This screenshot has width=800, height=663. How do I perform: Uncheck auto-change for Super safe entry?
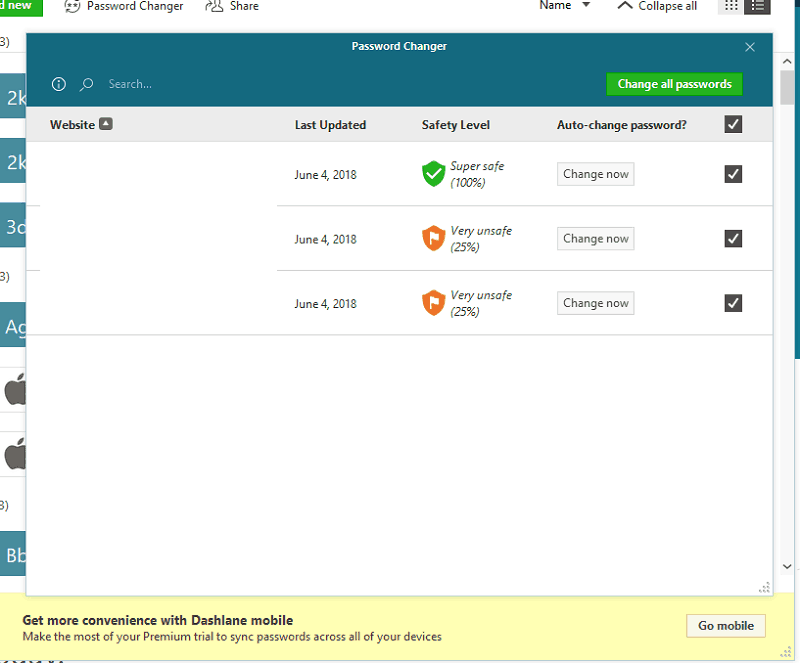[733, 174]
